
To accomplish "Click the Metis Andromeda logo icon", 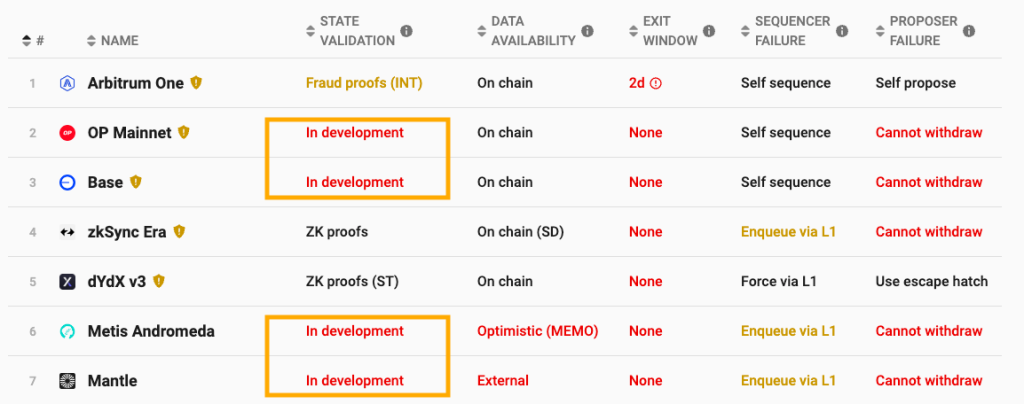I will [67, 331].
